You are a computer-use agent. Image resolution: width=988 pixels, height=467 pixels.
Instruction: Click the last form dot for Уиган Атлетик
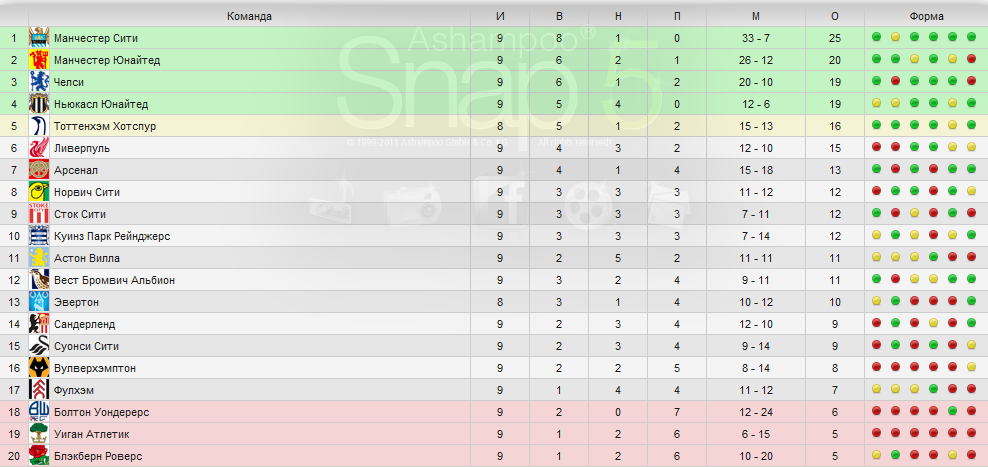[x=971, y=434]
